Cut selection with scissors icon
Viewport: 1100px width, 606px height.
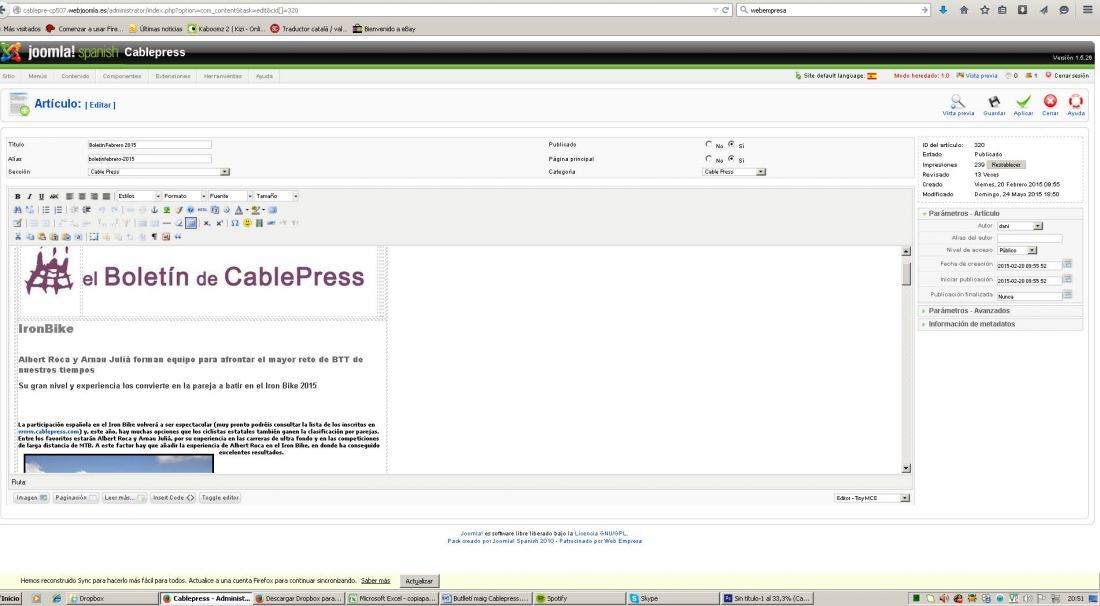18,236
